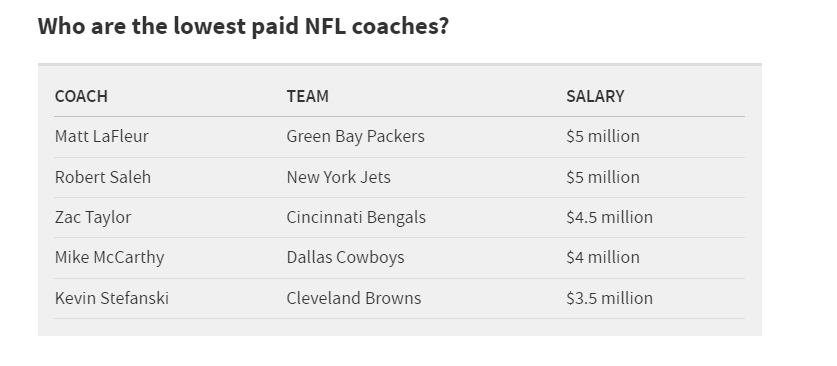Click Mike McCarthy's name

click(x=109, y=257)
